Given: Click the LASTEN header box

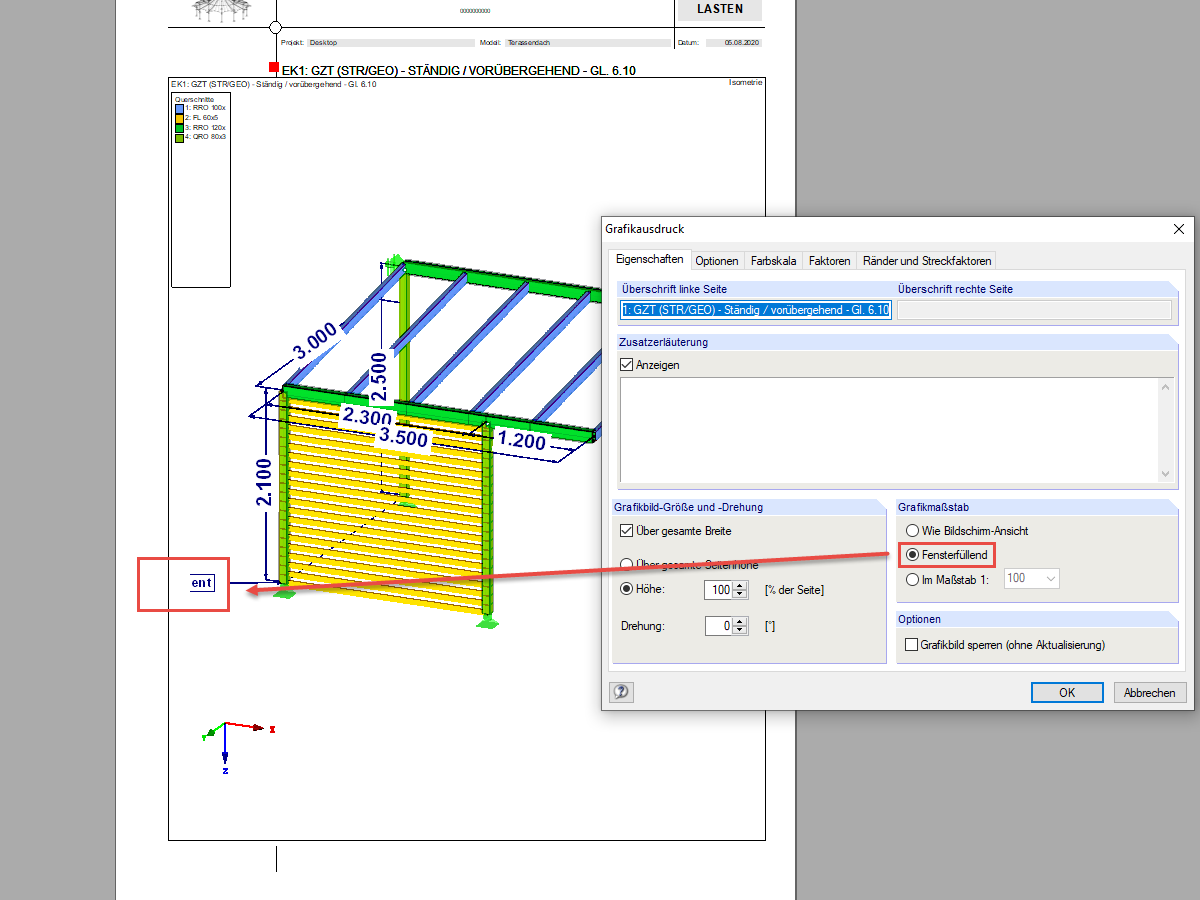Looking at the screenshot, I should (718, 9).
